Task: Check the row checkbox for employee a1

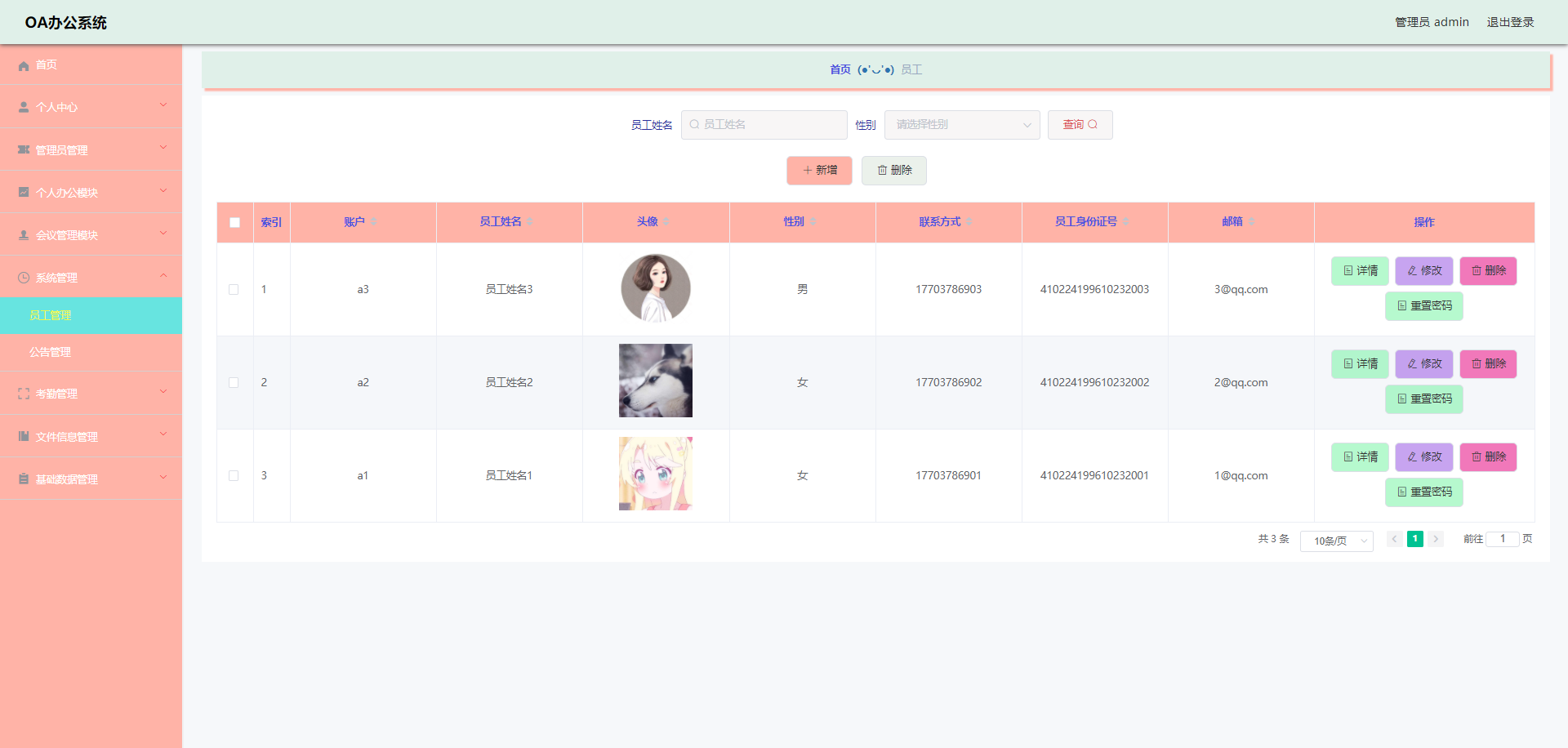Action: point(234,474)
